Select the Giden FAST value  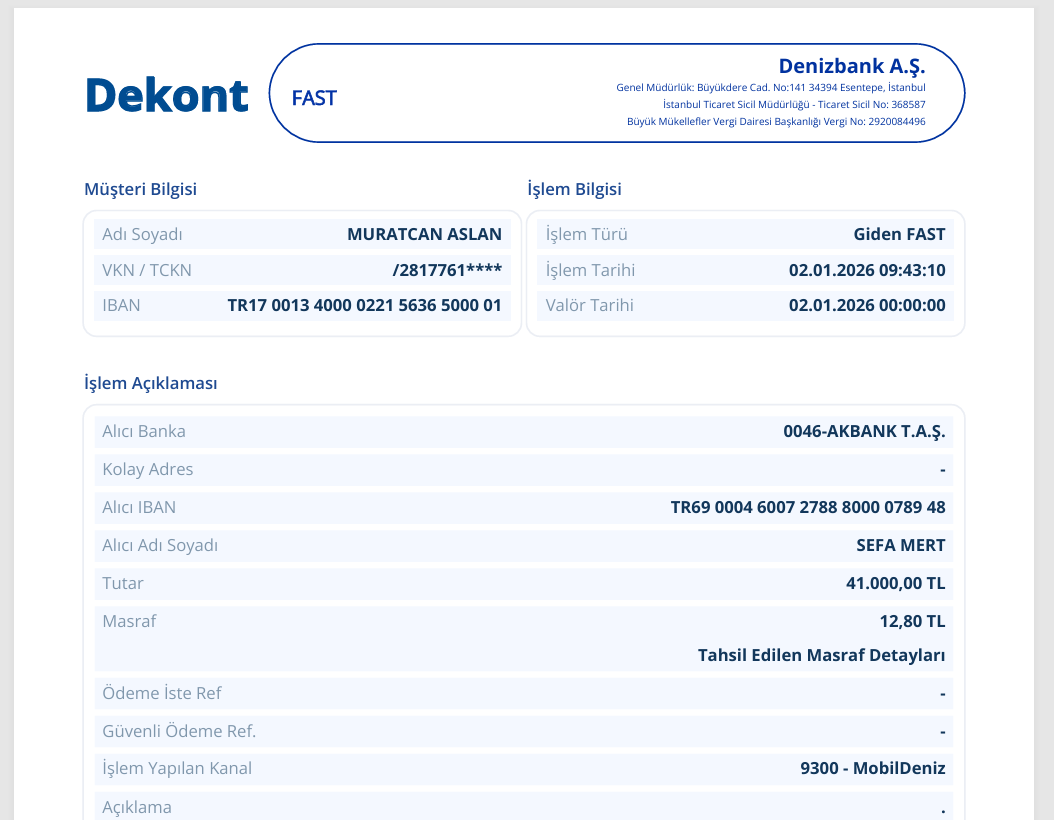[899, 234]
